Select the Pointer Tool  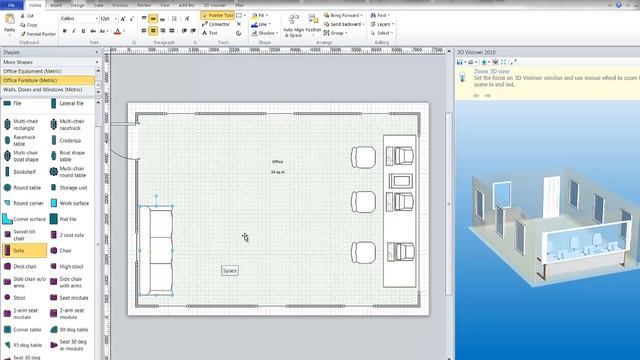pyautogui.click(x=217, y=16)
